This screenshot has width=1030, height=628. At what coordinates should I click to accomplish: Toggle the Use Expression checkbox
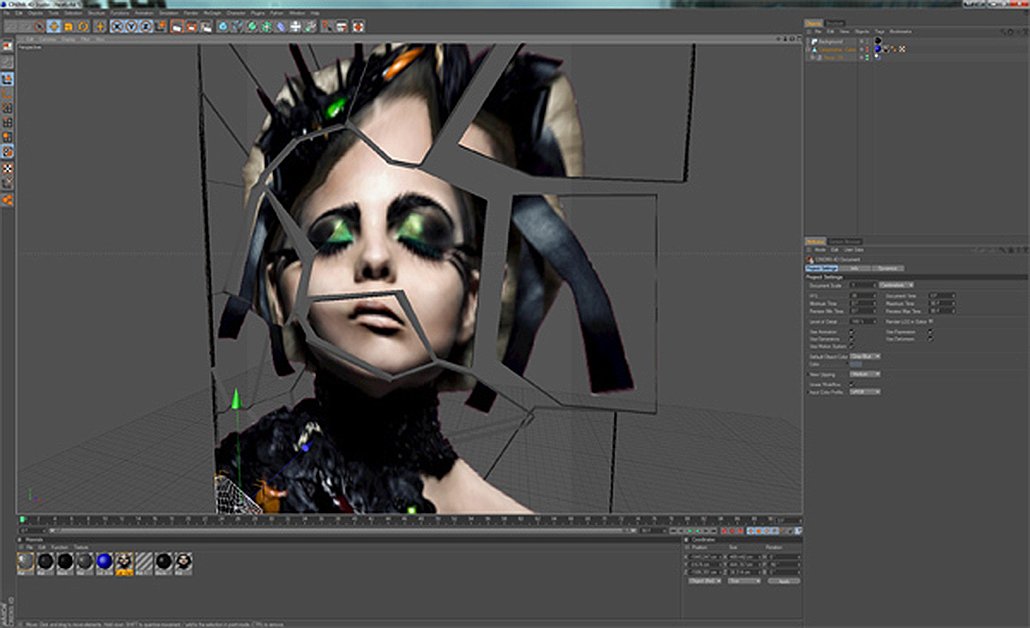click(930, 332)
